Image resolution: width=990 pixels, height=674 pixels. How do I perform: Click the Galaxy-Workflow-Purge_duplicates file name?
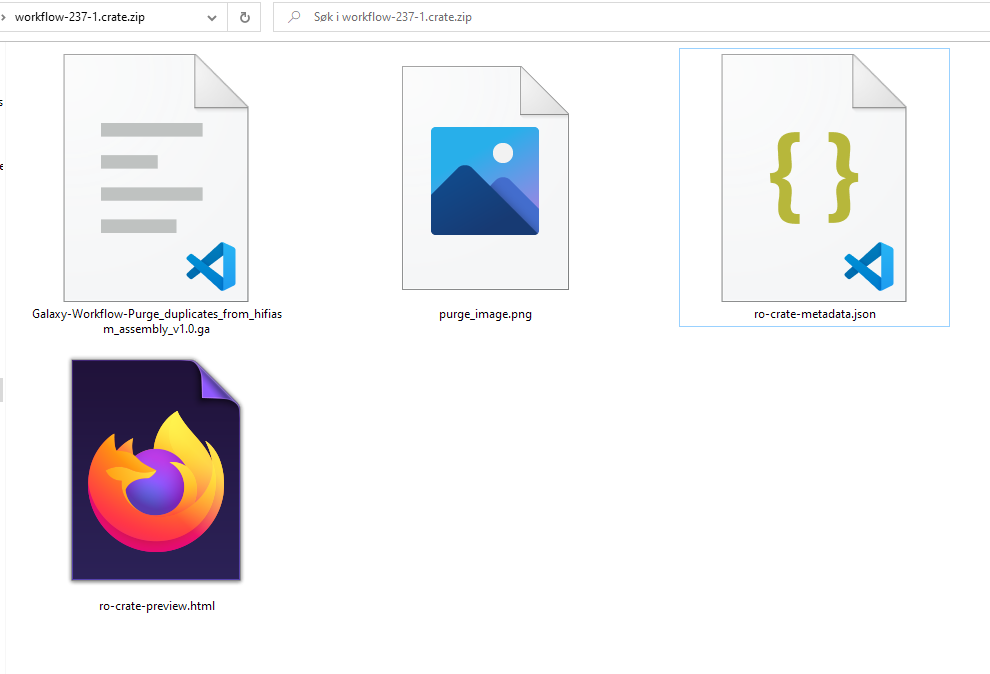157,321
